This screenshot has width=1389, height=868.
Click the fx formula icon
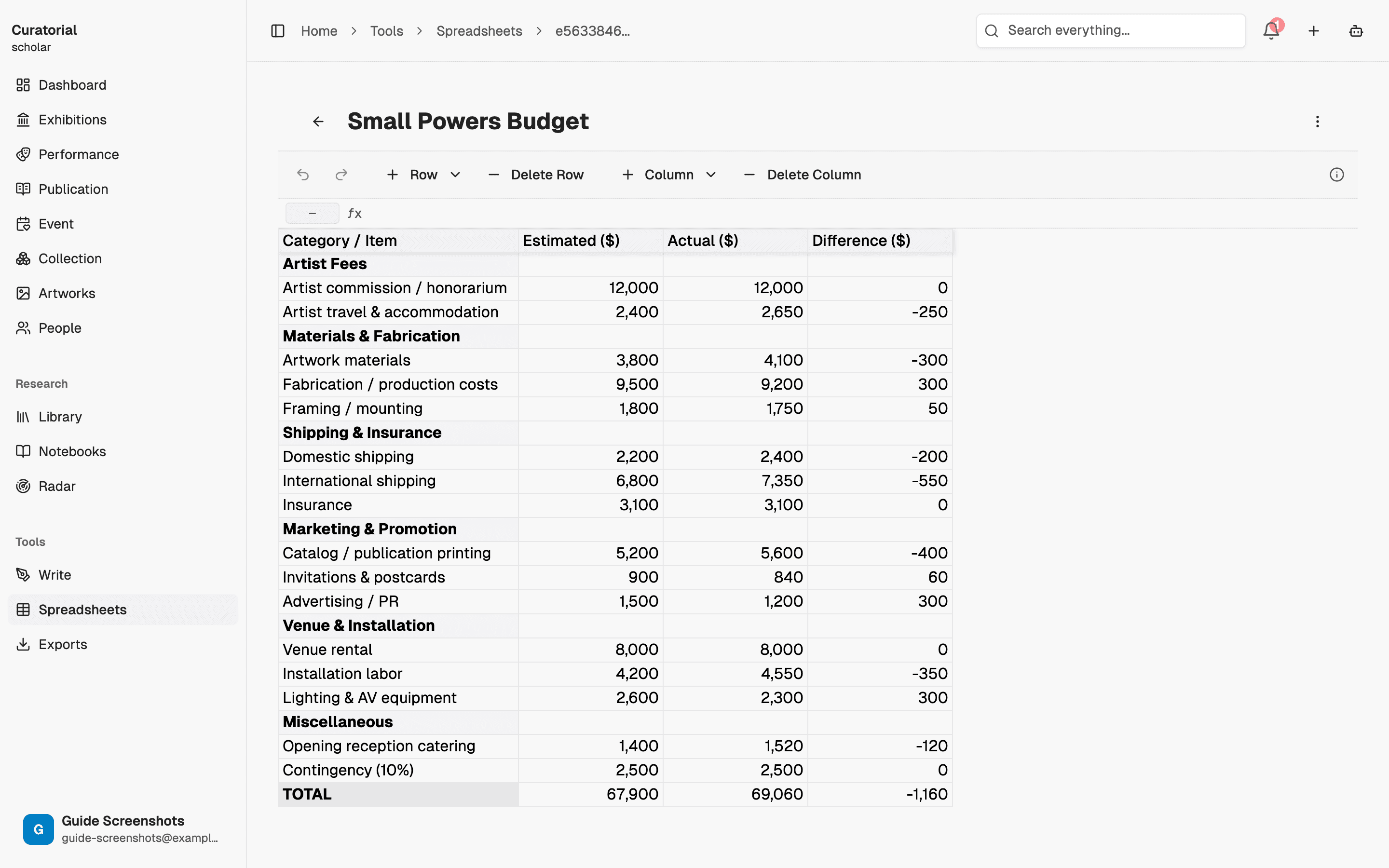click(x=354, y=214)
